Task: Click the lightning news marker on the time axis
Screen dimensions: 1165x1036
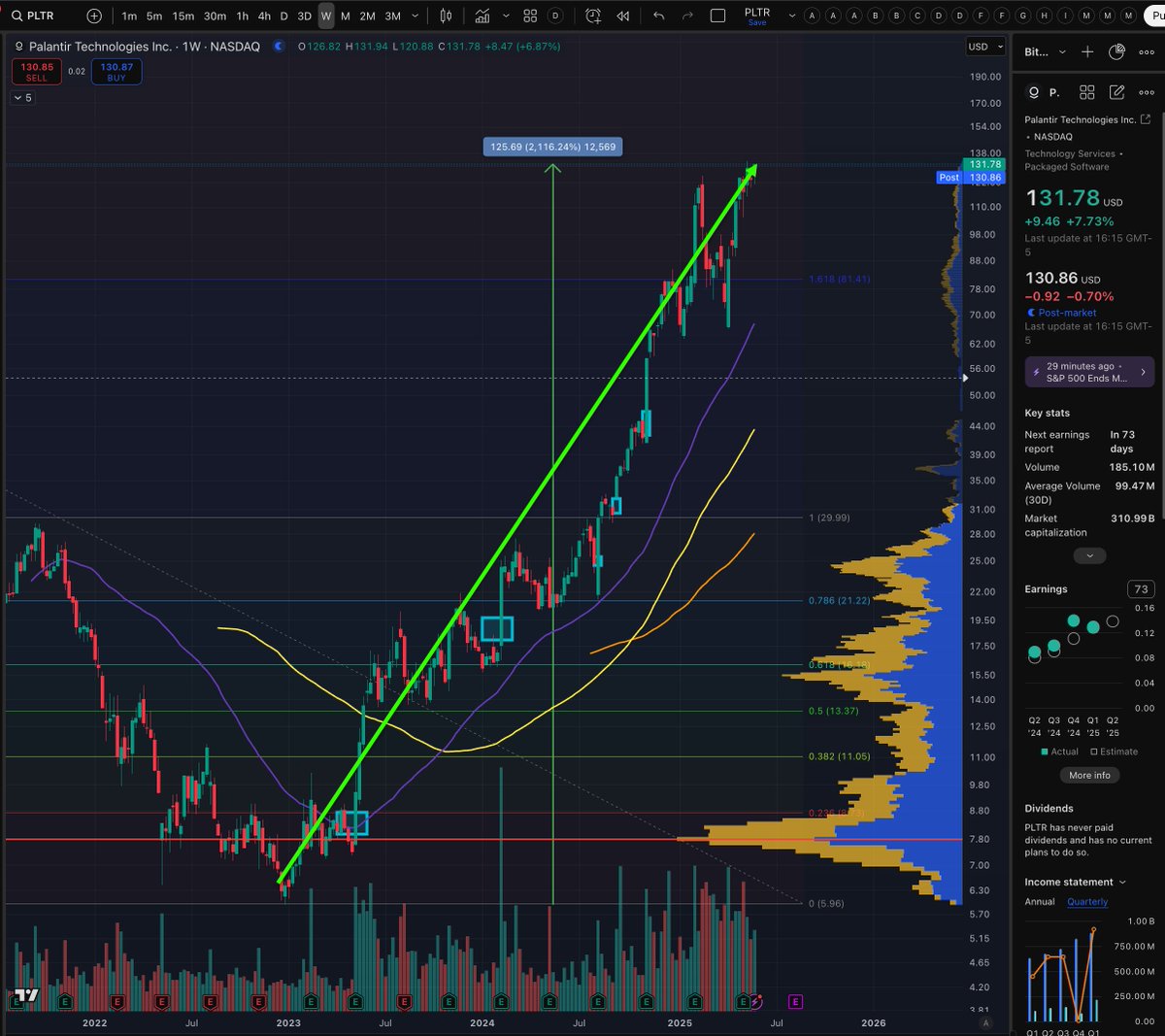Action: tap(757, 1000)
